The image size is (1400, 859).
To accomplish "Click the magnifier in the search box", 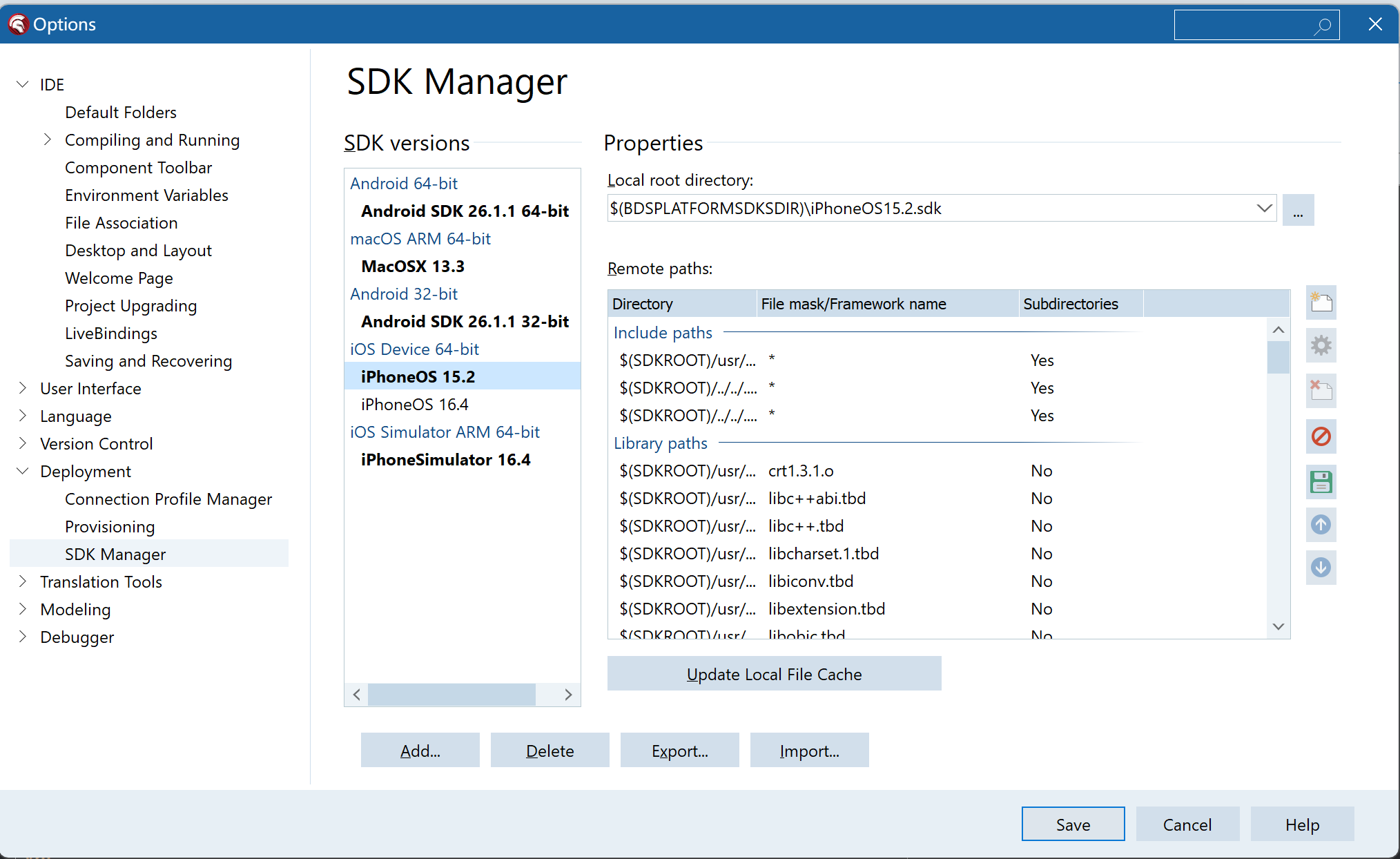I will [x=1323, y=25].
